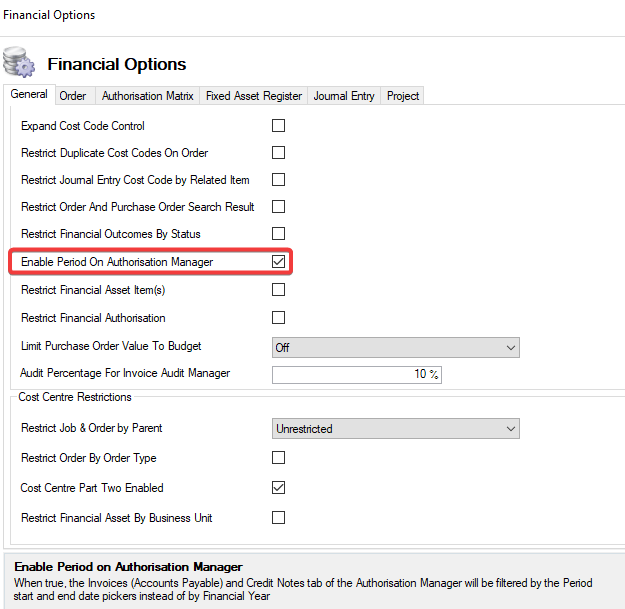Check Restrict Financial Asset By Business Unit

point(279,518)
